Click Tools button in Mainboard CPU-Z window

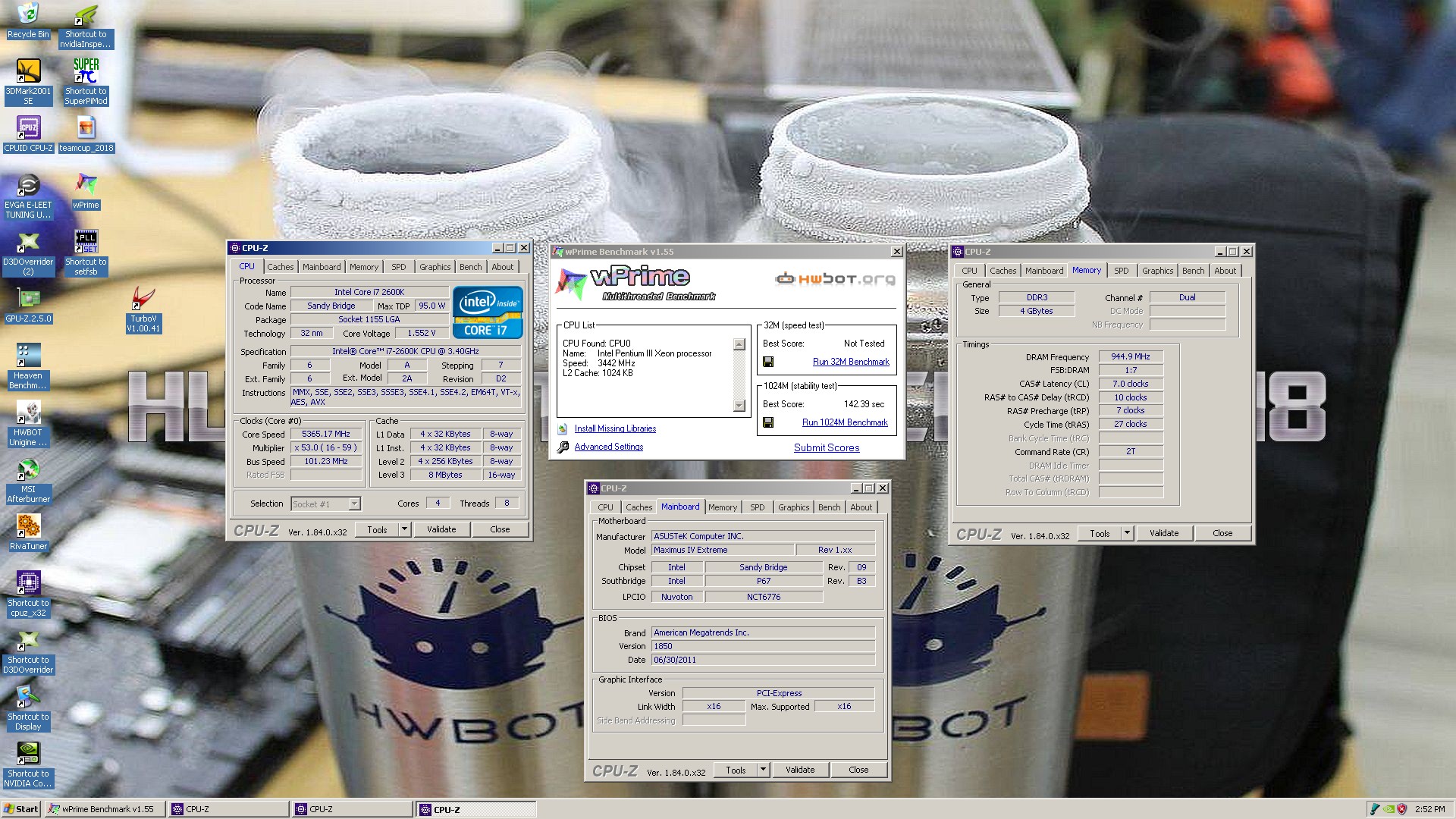pyautogui.click(x=736, y=770)
